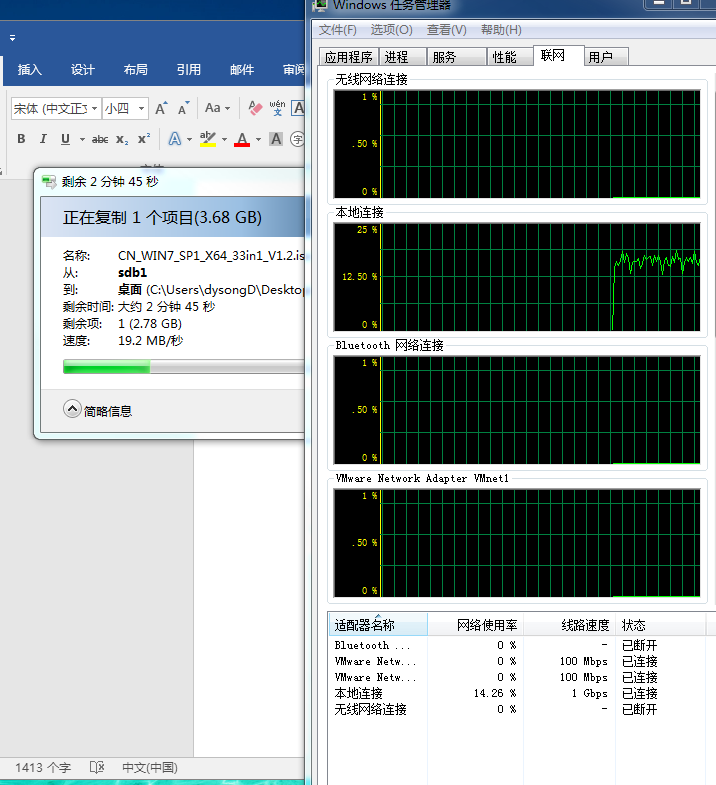Select the 联网 tab
Image resolution: width=716 pixels, height=785 pixels.
tap(558, 55)
